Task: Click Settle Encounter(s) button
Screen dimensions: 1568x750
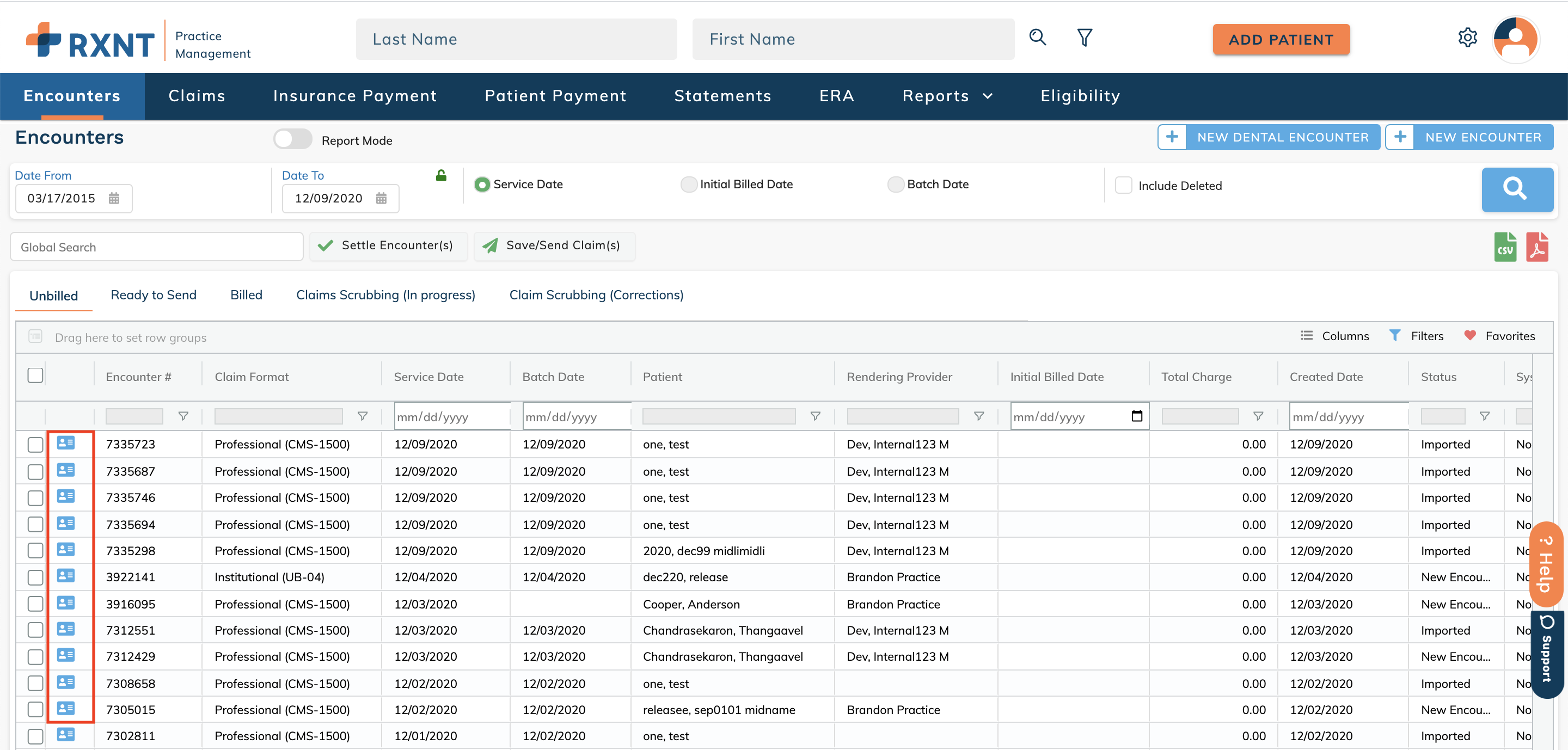Action: tap(388, 246)
